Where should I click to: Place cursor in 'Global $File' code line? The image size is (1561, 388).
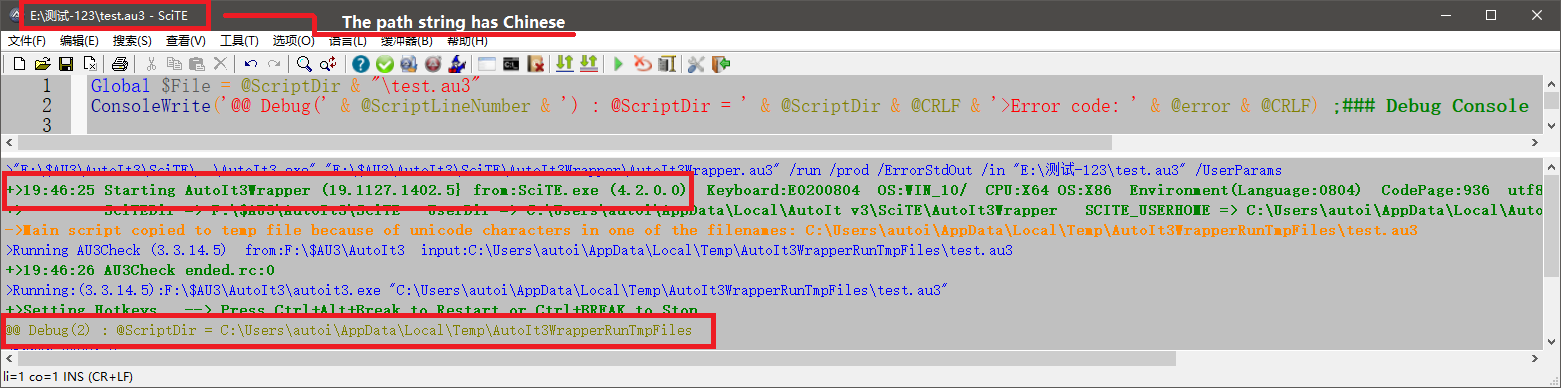(x=287, y=87)
